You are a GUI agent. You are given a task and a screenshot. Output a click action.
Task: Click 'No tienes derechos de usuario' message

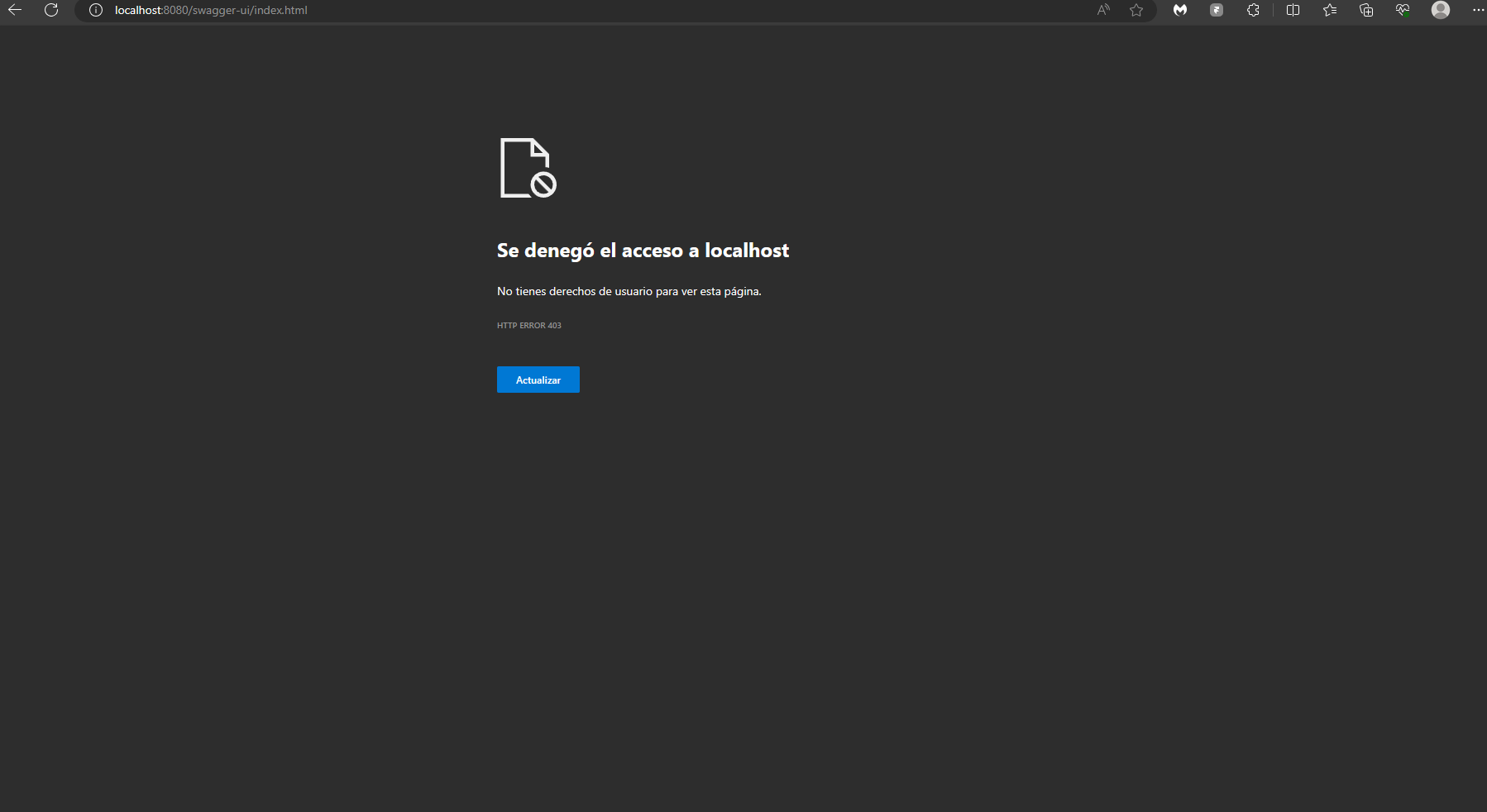(x=629, y=291)
